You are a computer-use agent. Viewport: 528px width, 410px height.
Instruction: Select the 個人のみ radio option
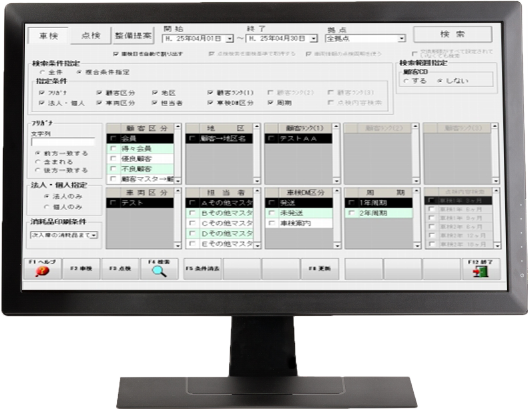[x=47, y=207]
